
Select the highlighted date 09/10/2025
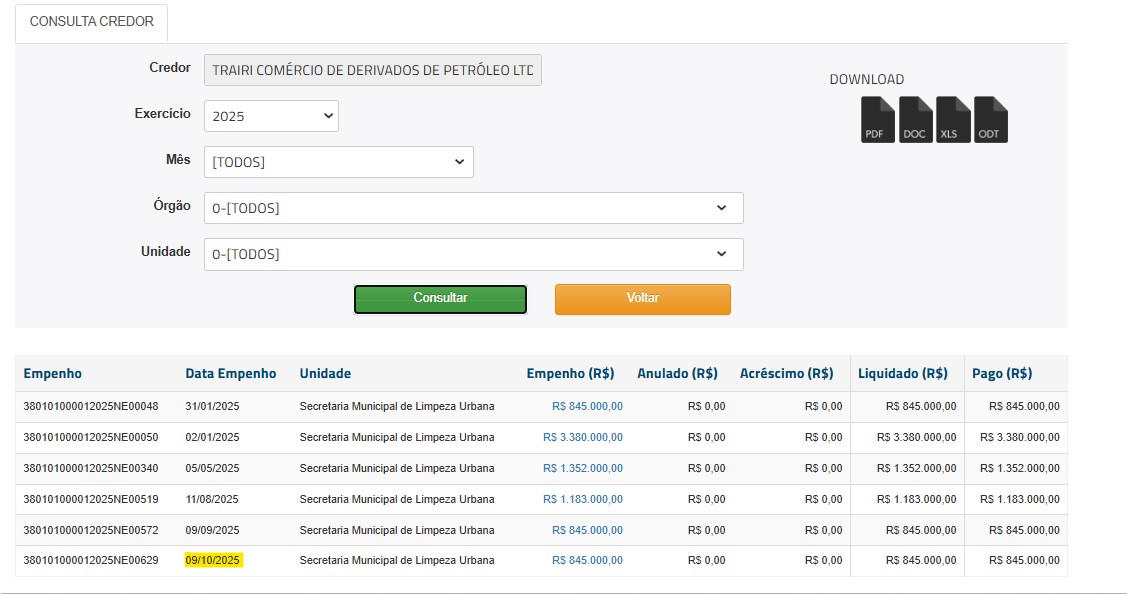213,560
